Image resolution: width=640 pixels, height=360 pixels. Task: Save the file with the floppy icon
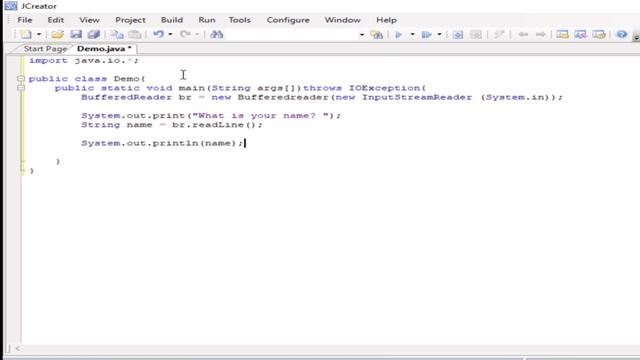(x=76, y=35)
